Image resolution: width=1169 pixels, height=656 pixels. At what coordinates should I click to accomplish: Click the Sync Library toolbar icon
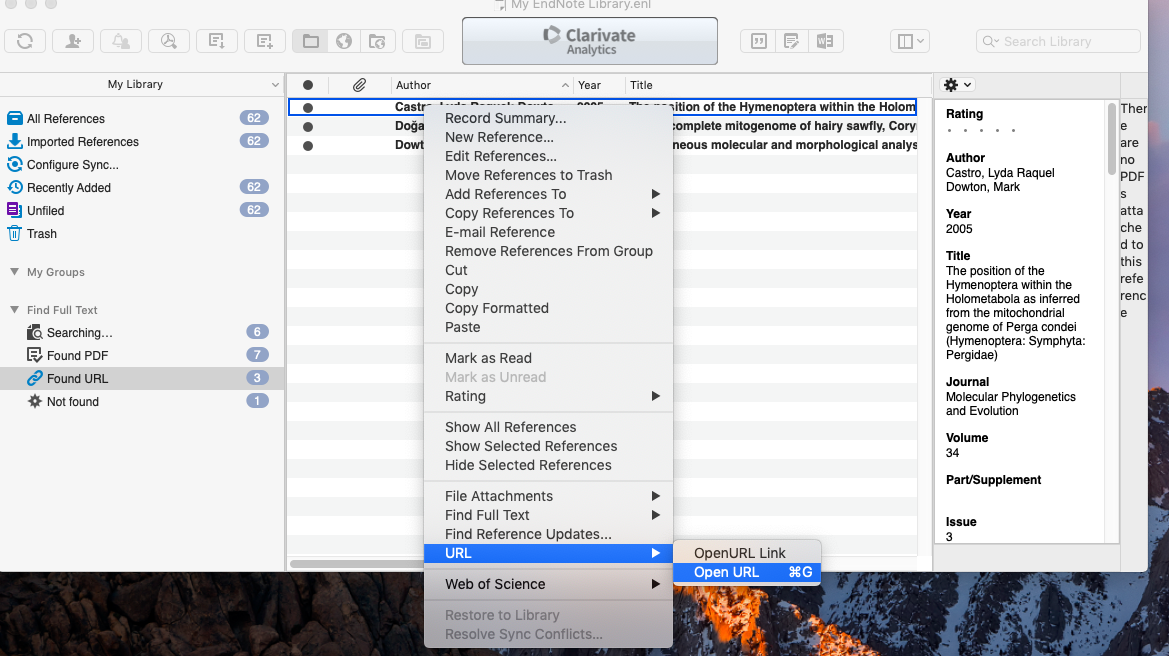pos(25,41)
